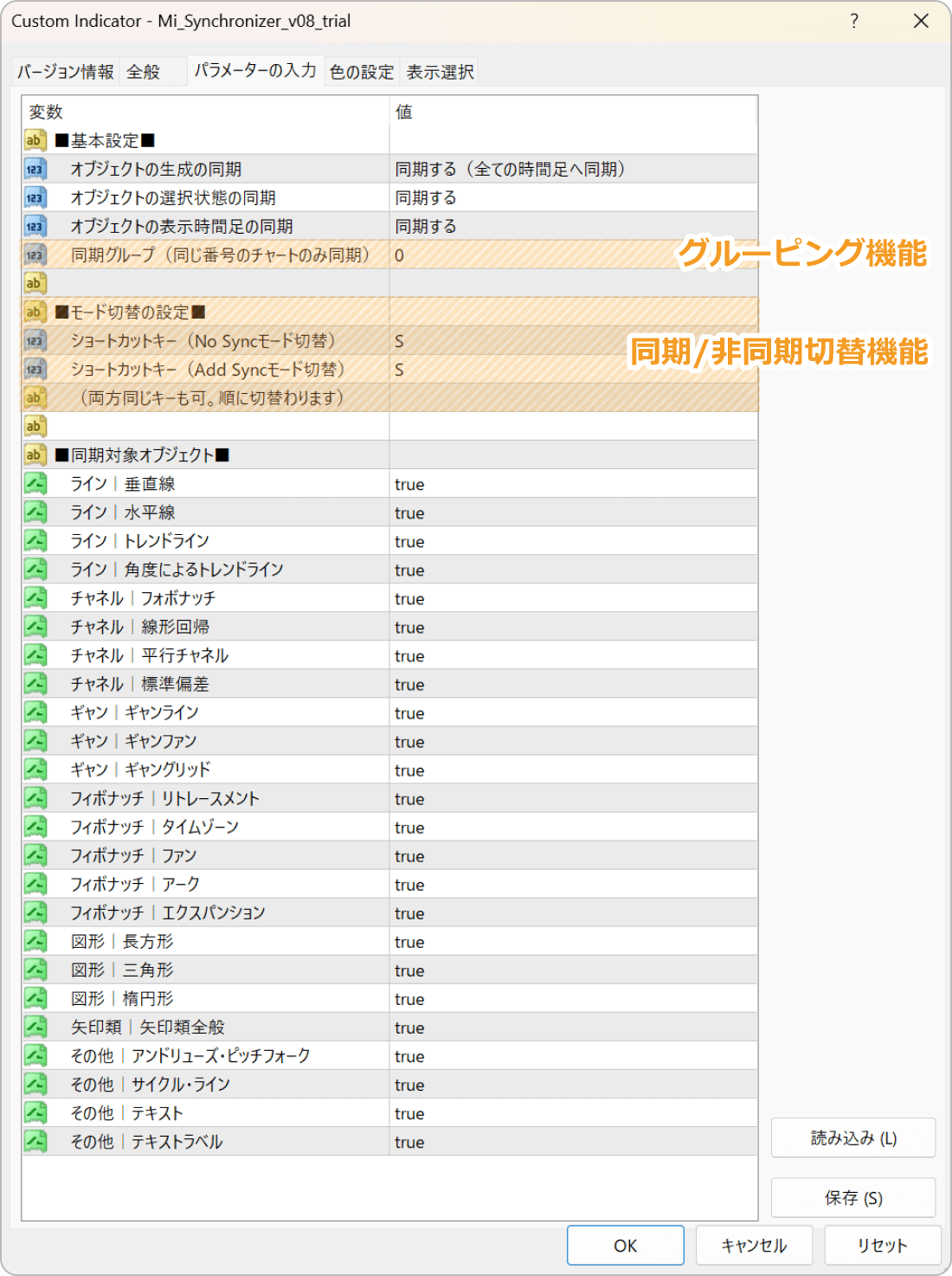Click the 123 icon for オブジェクトの生成の同期
This screenshot has width=952, height=1276.
[35, 169]
